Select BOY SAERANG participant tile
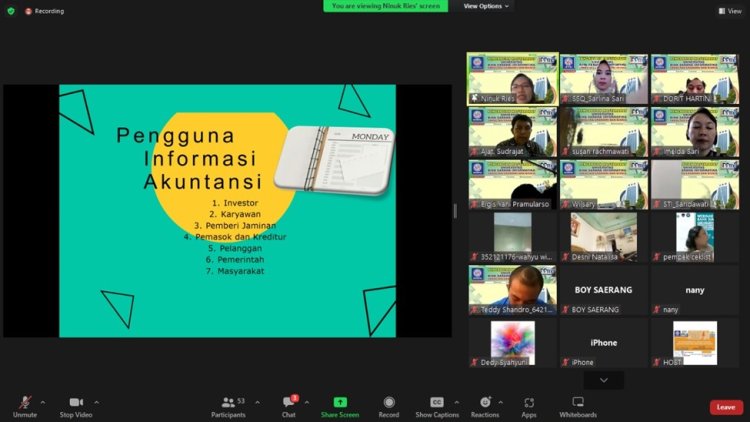Image resolution: width=750 pixels, height=422 pixels. click(604, 290)
